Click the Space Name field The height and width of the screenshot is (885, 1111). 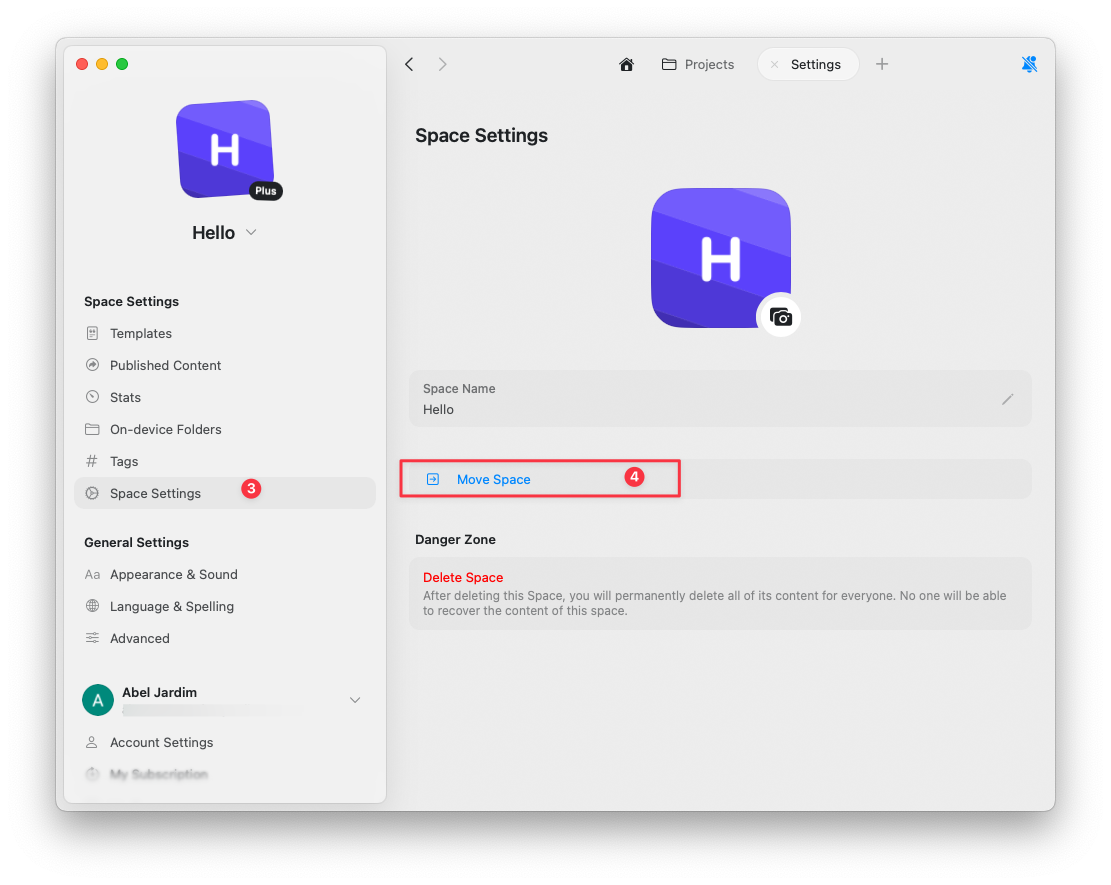[x=720, y=399]
